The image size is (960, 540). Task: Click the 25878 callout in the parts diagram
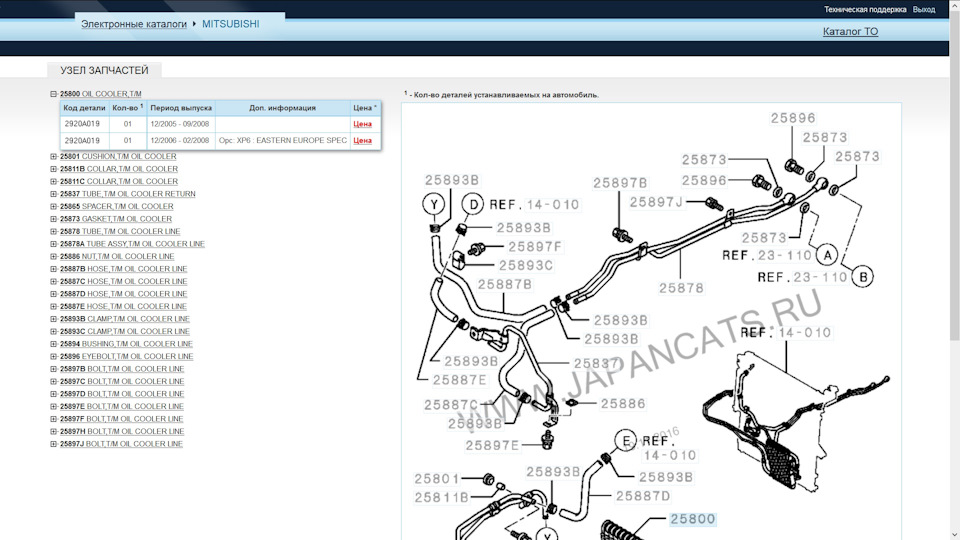[x=680, y=288]
